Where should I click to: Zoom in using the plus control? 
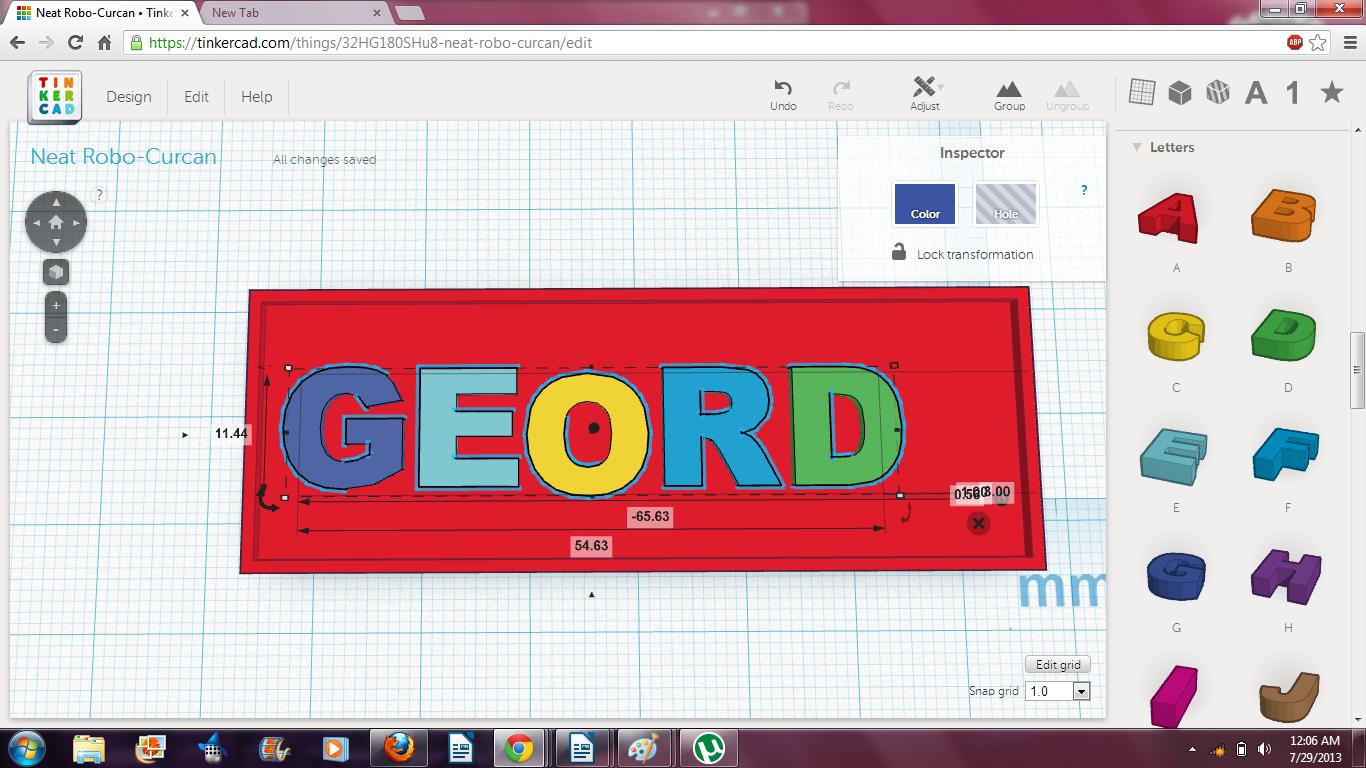56,306
